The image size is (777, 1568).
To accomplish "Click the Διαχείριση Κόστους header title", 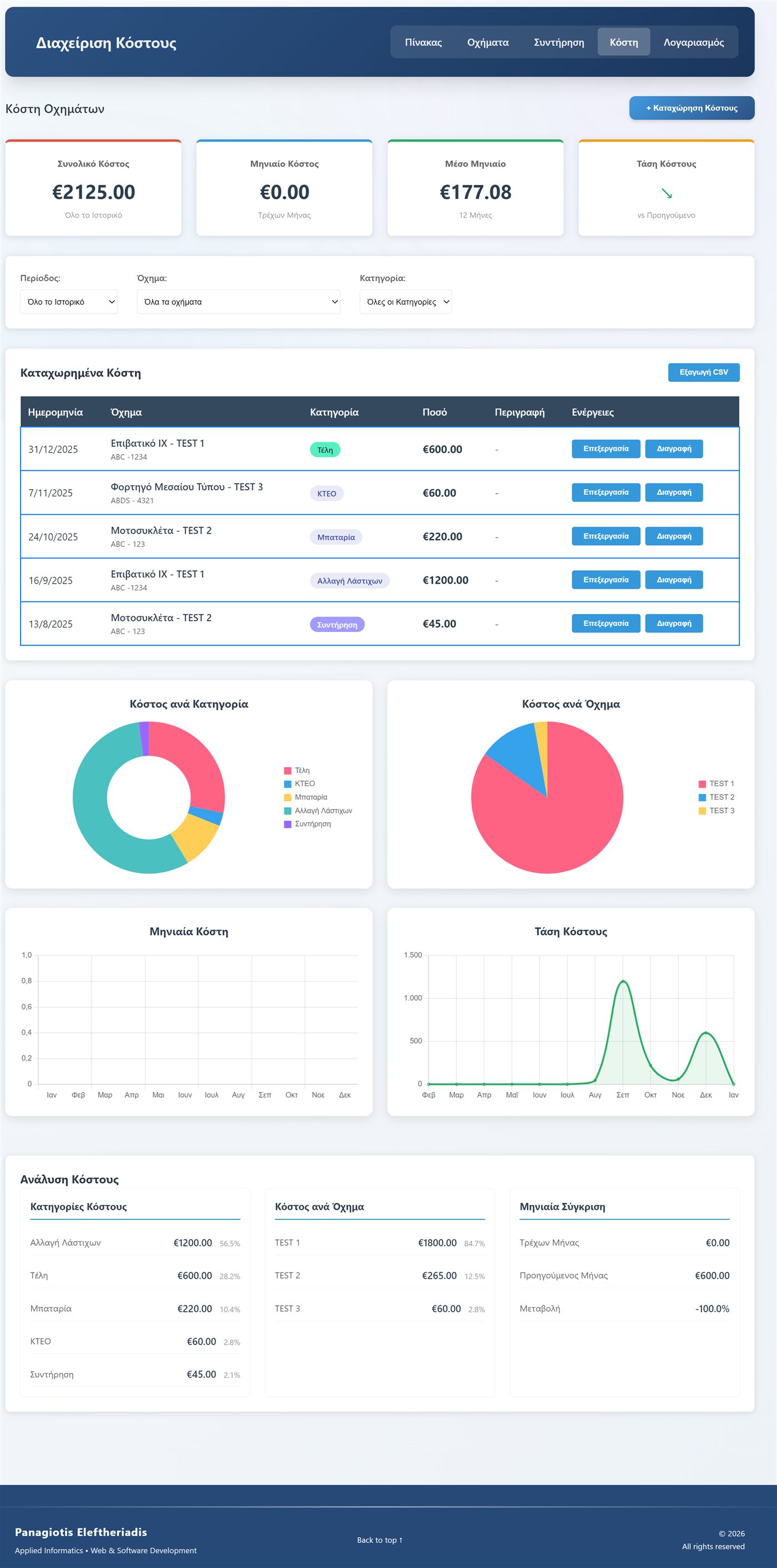I will (106, 43).
